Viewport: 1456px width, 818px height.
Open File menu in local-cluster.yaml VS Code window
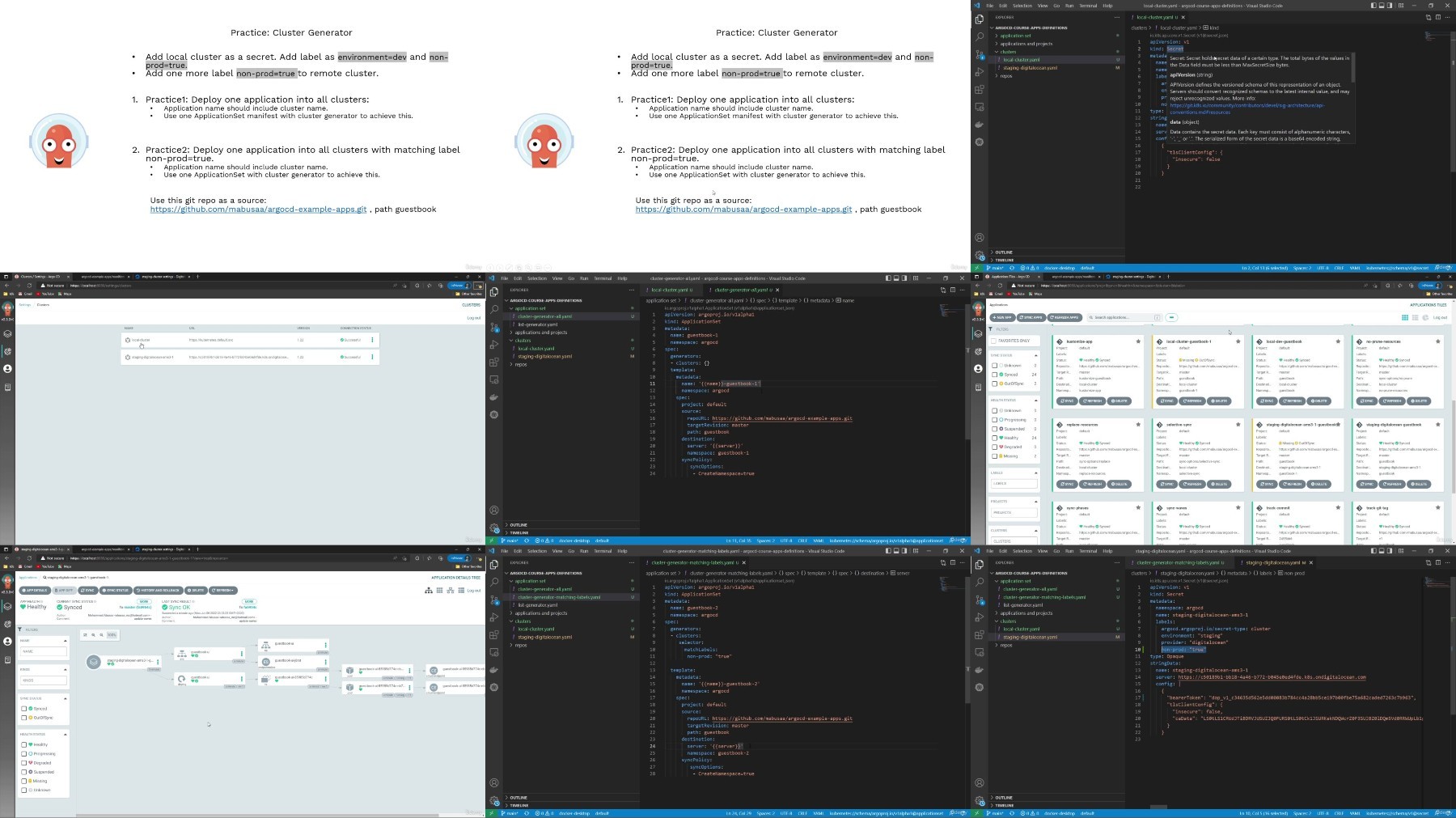pos(989,6)
